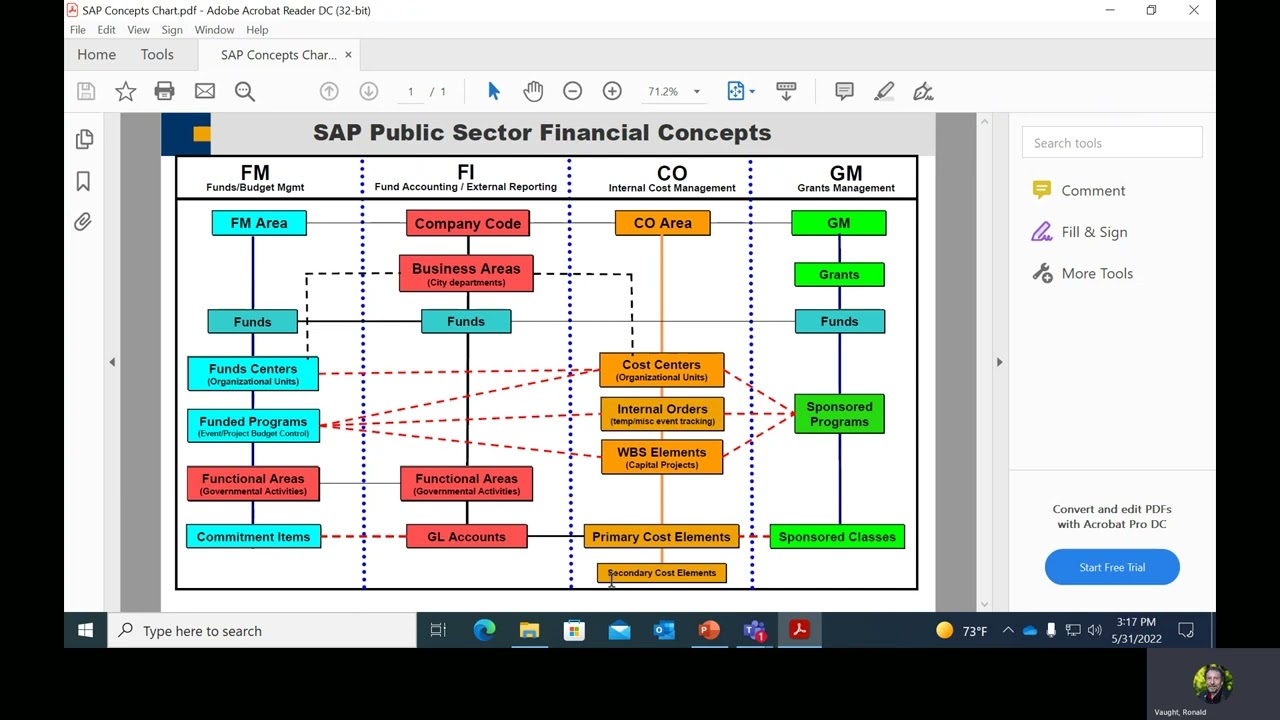Switch to the Home tab

tap(96, 55)
